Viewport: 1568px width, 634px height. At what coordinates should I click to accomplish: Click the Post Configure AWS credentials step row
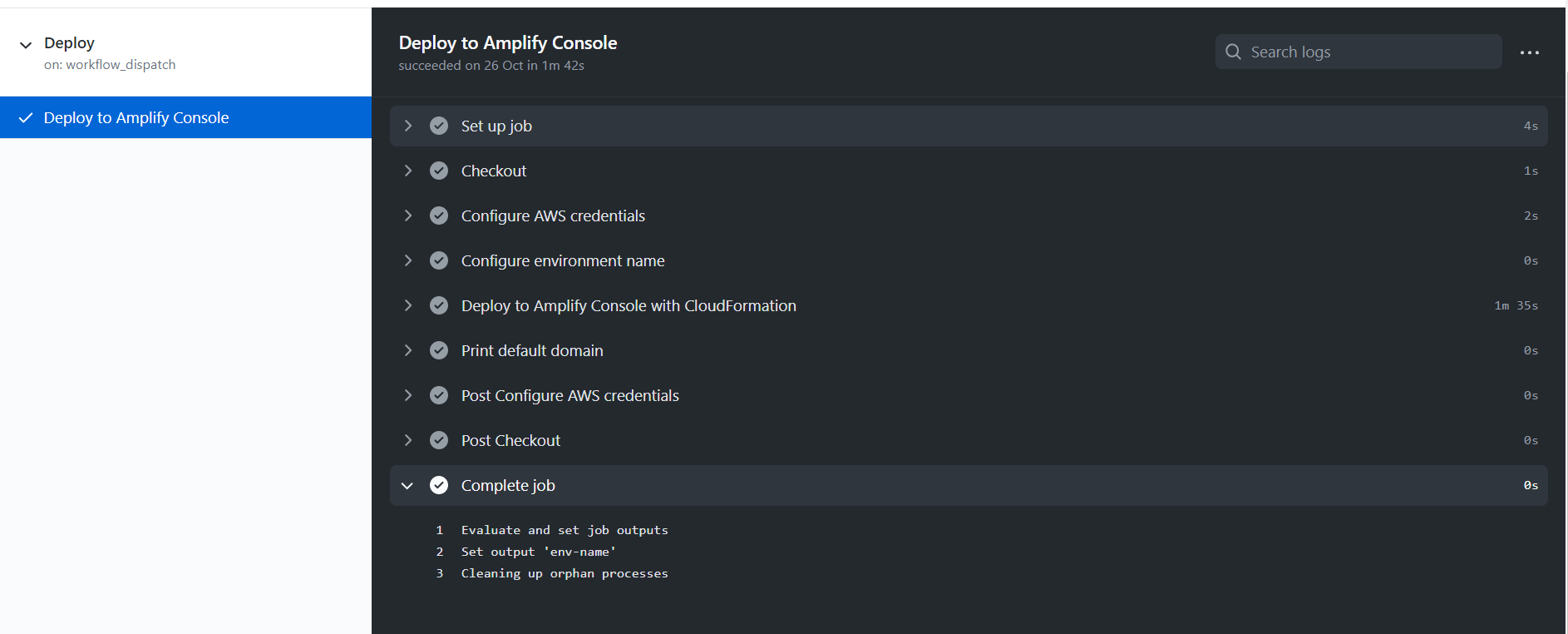click(570, 394)
